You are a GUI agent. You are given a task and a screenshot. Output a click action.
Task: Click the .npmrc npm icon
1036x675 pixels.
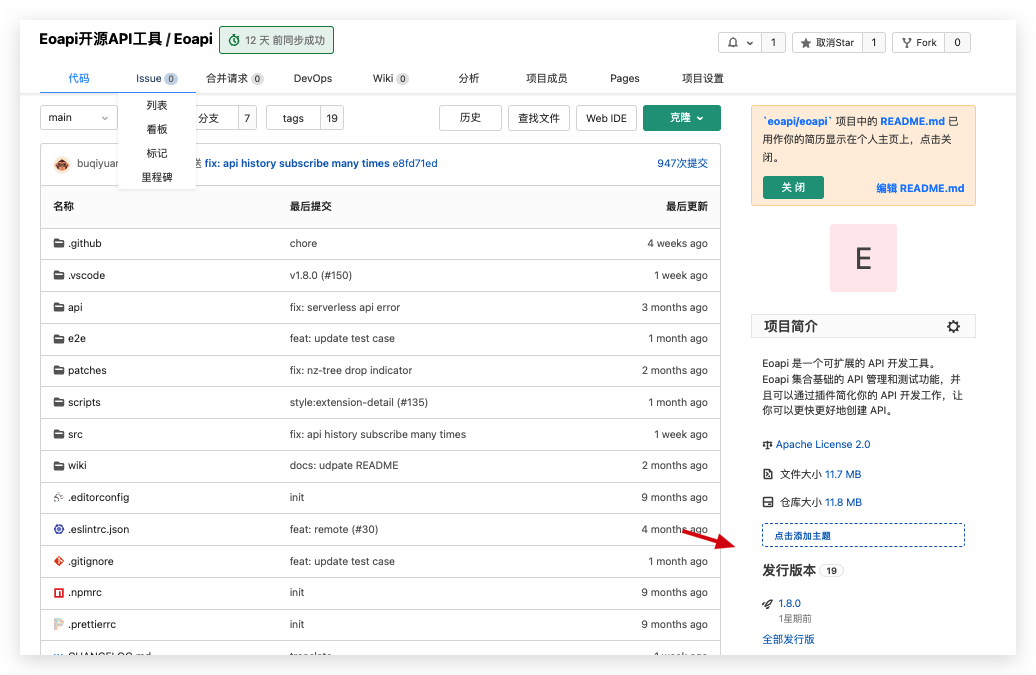click(59, 592)
